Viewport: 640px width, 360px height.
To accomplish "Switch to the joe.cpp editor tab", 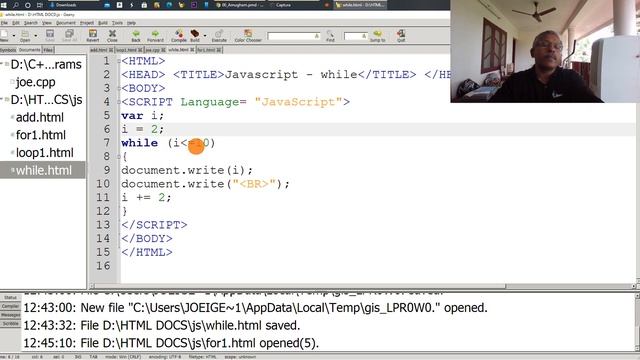I will (155, 50).
